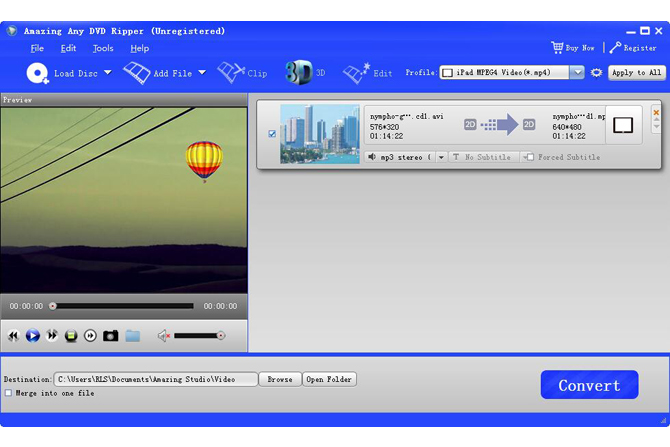Open the Edit menu in menu bar
The image size is (670, 447).
(68, 48)
